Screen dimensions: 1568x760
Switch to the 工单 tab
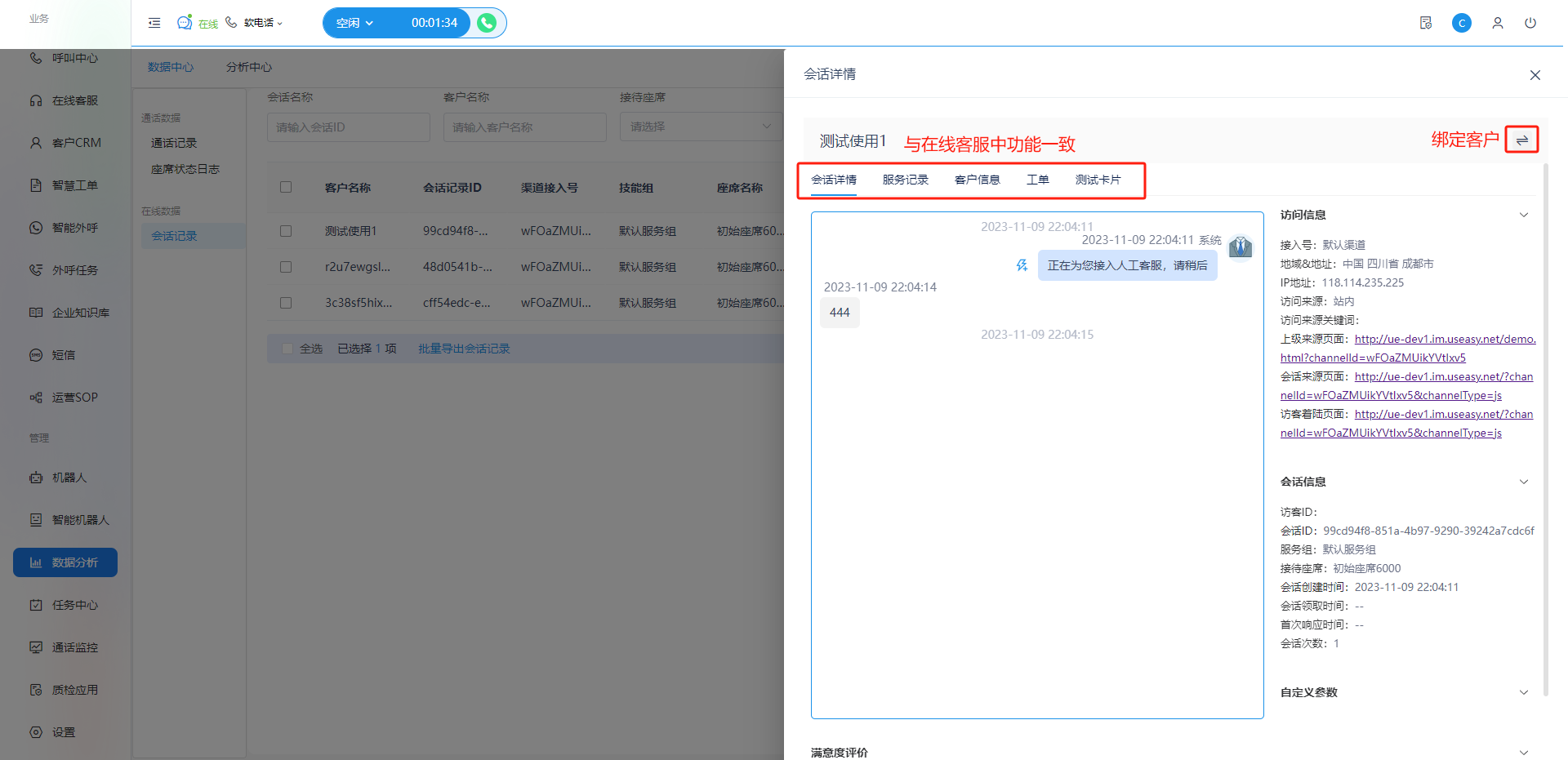click(x=1038, y=180)
